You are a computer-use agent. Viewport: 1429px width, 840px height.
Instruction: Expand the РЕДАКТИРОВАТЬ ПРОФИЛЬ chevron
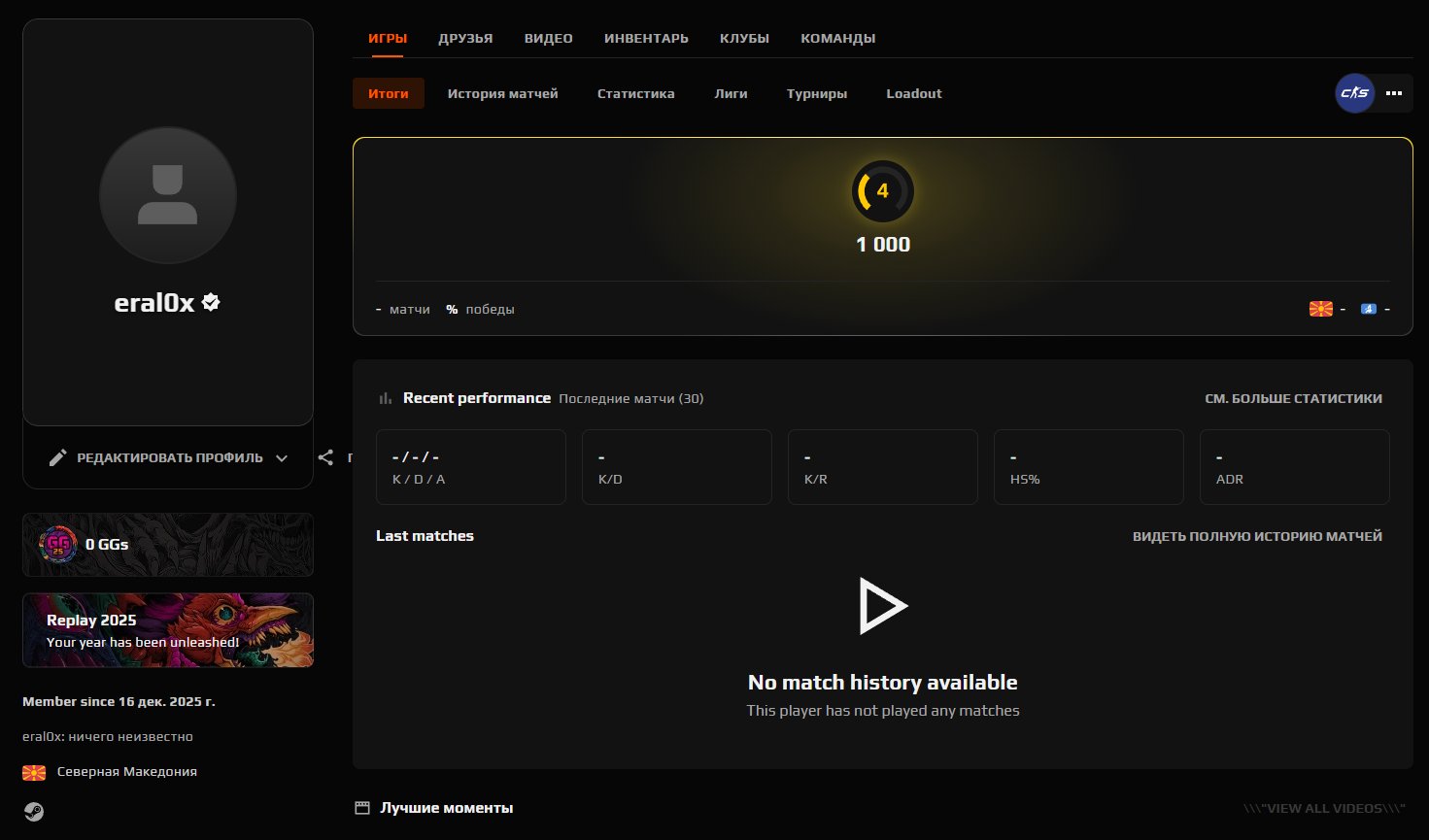(x=282, y=457)
